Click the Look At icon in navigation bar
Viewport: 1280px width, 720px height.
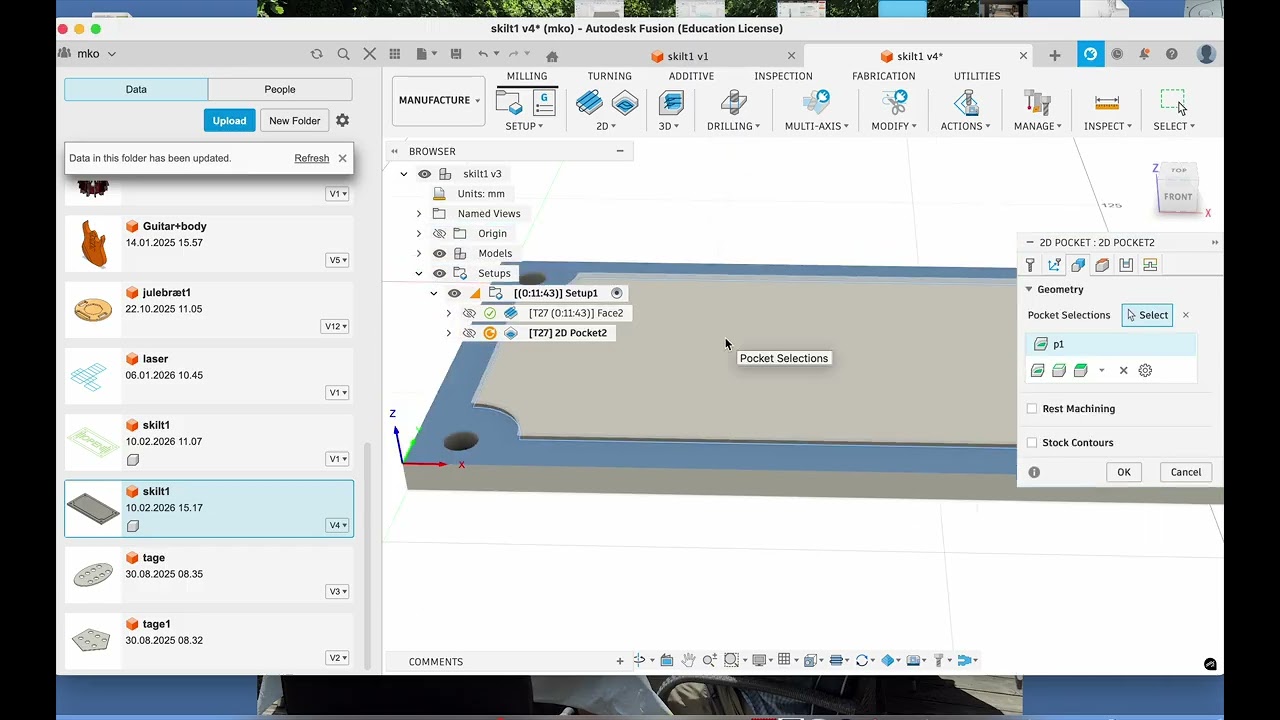click(666, 660)
